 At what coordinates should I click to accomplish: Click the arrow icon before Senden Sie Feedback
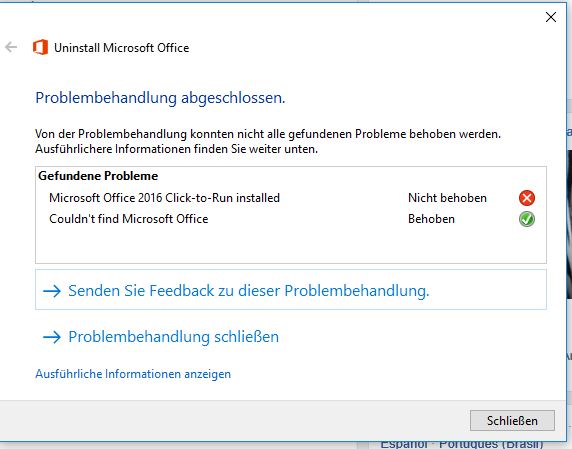click(x=52, y=291)
